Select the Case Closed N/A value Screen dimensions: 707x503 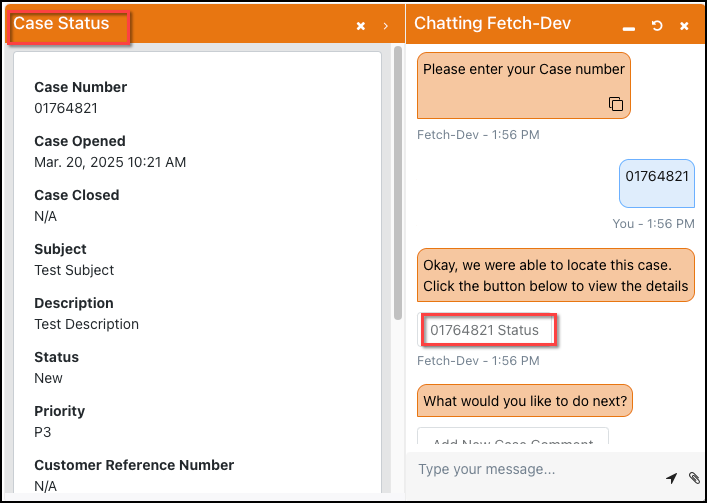pyautogui.click(x=46, y=216)
